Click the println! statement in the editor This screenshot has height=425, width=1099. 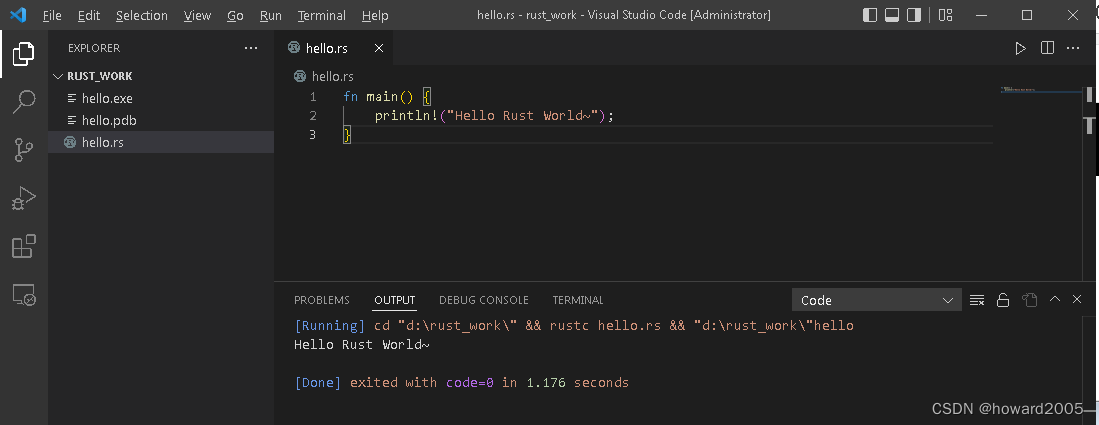point(495,115)
